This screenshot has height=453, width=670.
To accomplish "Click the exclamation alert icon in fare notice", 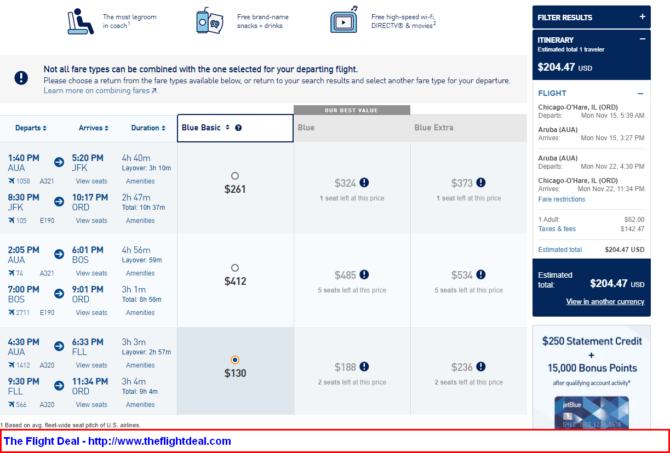I will pyautogui.click(x=21, y=78).
